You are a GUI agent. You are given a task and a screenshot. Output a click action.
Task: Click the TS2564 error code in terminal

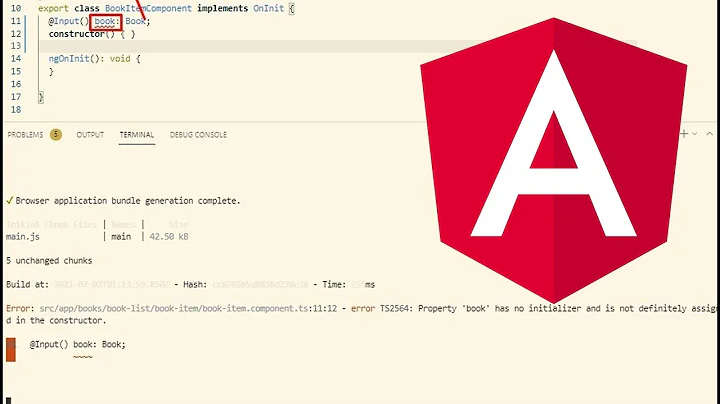coord(397,309)
